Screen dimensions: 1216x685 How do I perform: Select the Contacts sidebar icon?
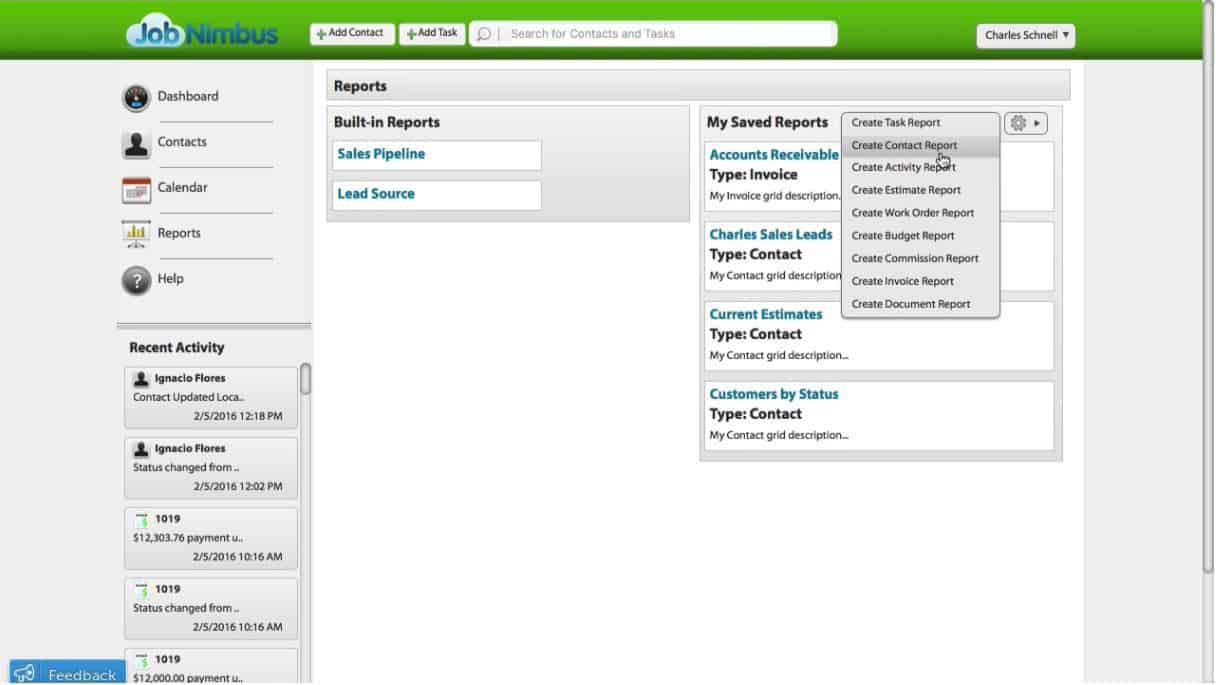point(137,143)
